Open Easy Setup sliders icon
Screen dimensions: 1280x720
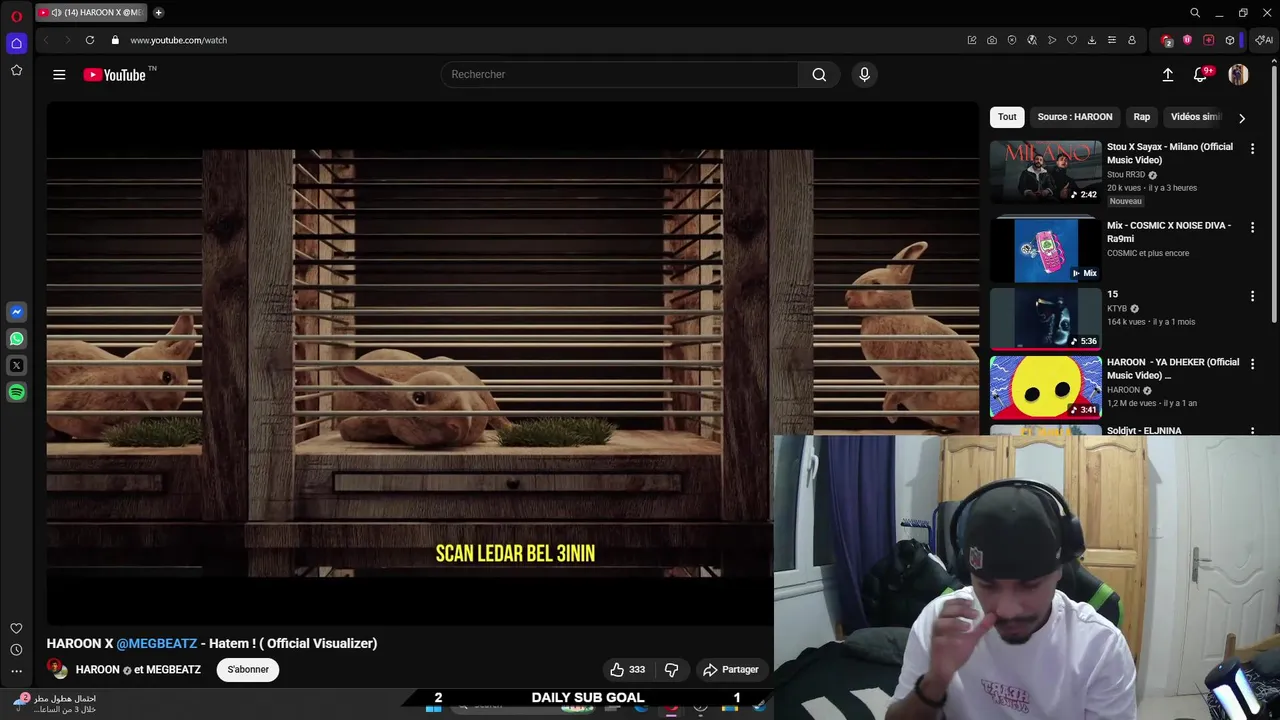(1112, 40)
